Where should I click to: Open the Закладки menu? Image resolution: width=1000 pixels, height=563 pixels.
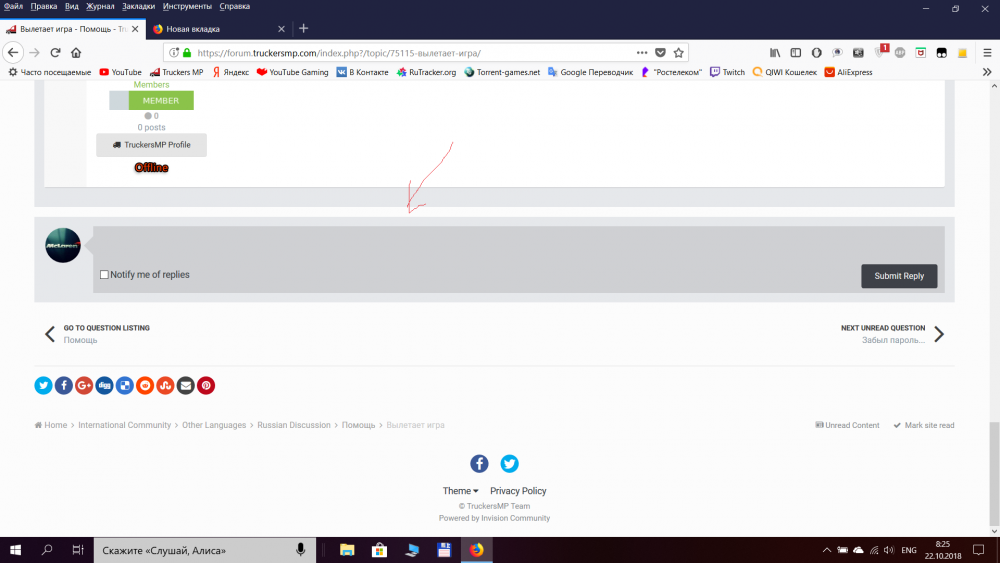138,6
